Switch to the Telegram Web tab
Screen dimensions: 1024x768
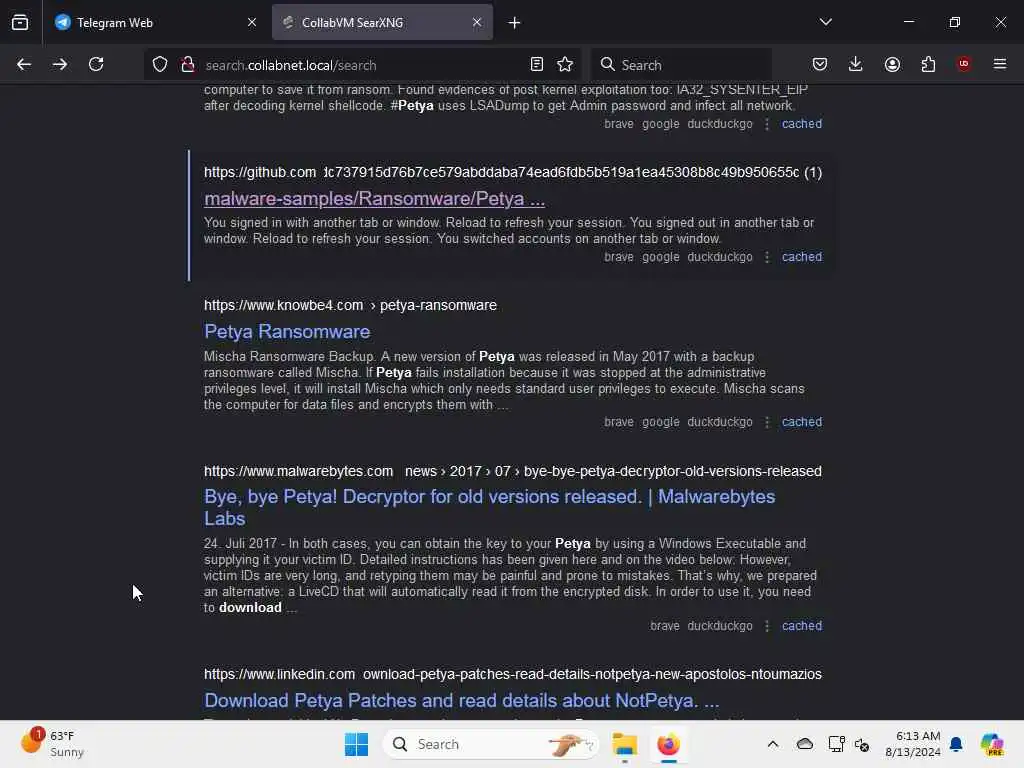(155, 22)
